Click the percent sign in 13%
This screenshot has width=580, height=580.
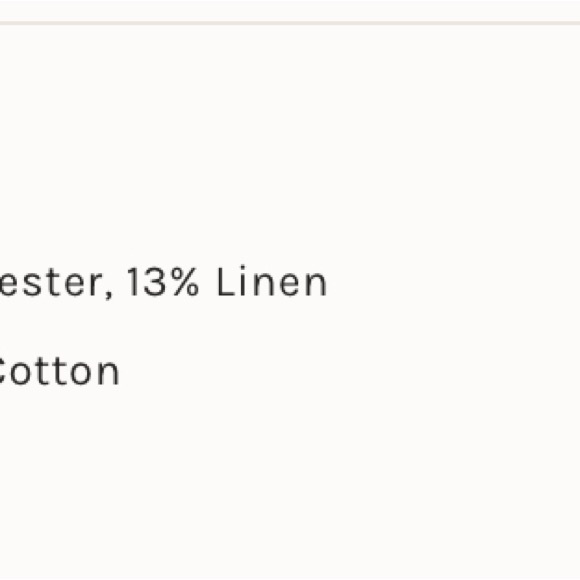pos(184,281)
